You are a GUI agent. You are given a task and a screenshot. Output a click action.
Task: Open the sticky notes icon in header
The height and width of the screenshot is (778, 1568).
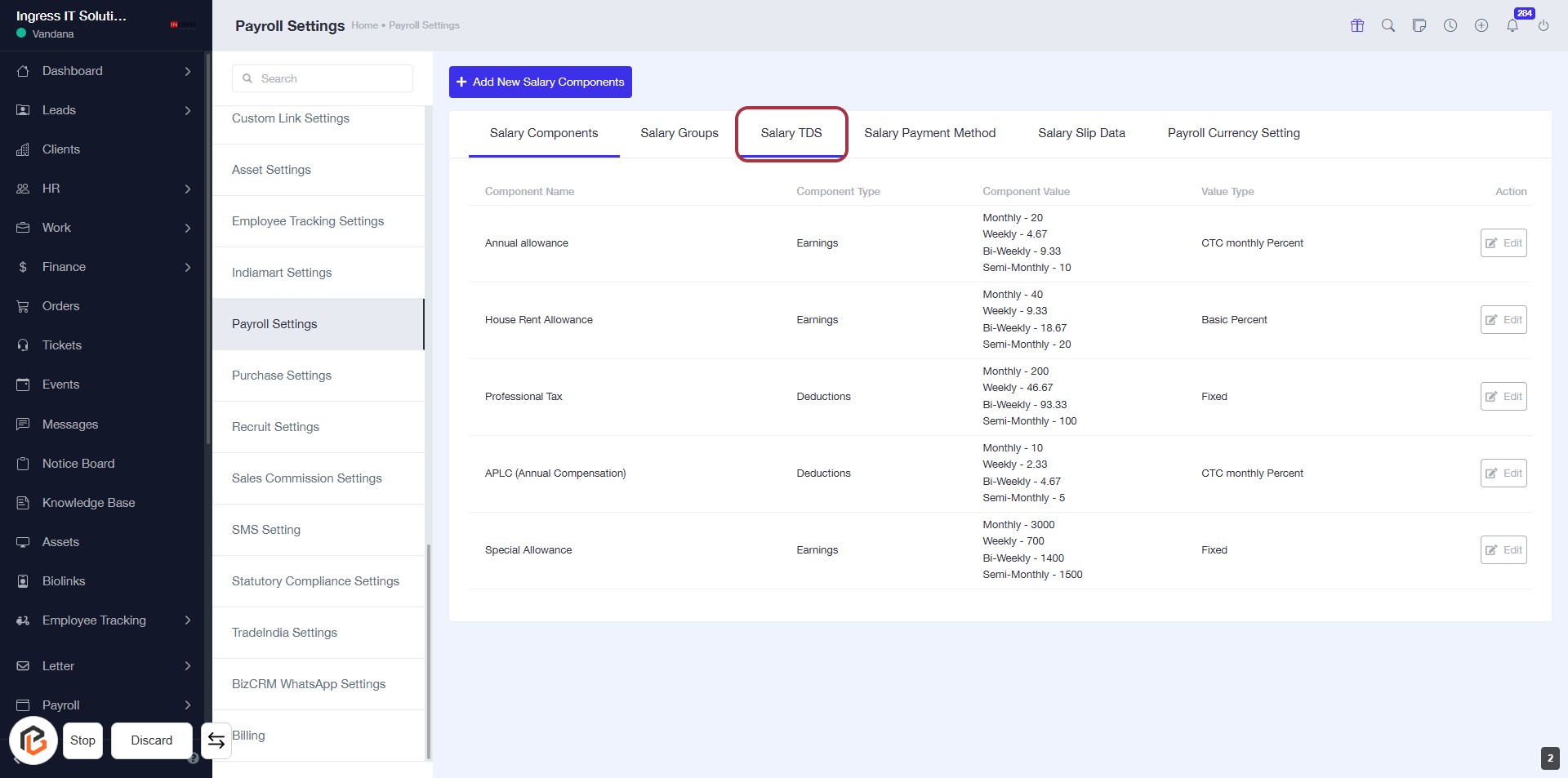[x=1419, y=25]
